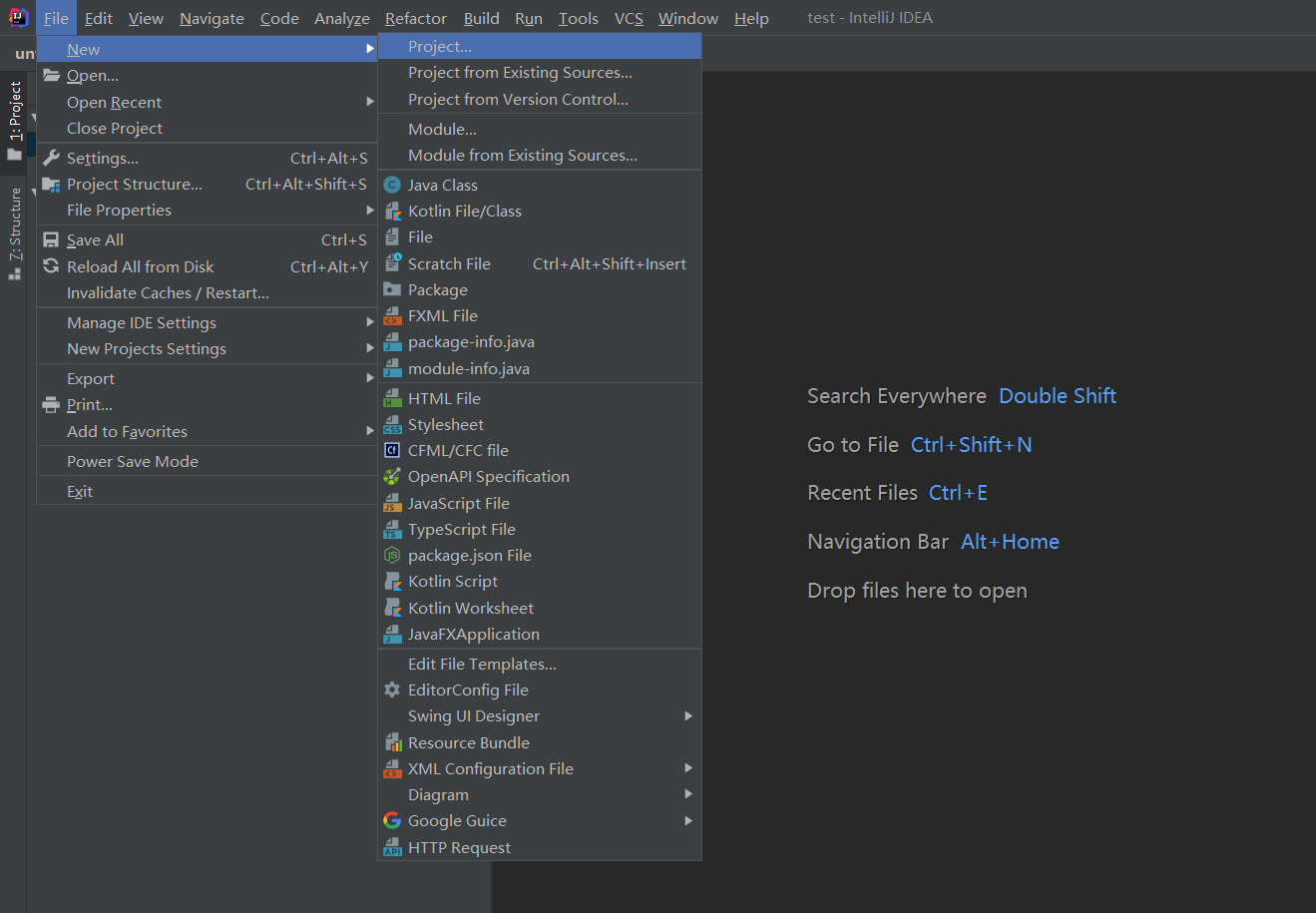Click the Resource Bundle icon
The image size is (1316, 913).
(x=392, y=743)
